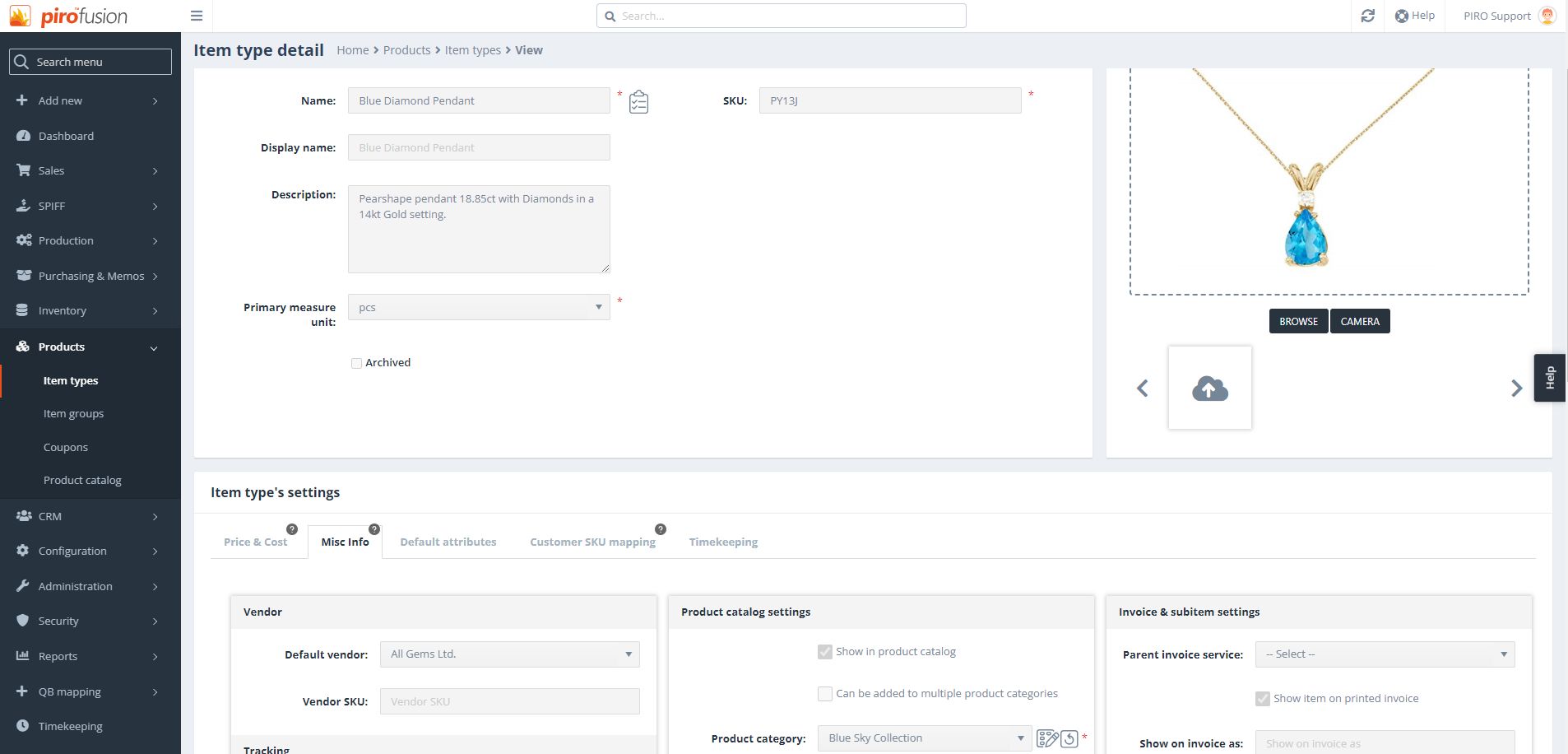Click the hamburger menu toggle icon
This screenshot has height=754, width=1568.
pyautogui.click(x=196, y=16)
